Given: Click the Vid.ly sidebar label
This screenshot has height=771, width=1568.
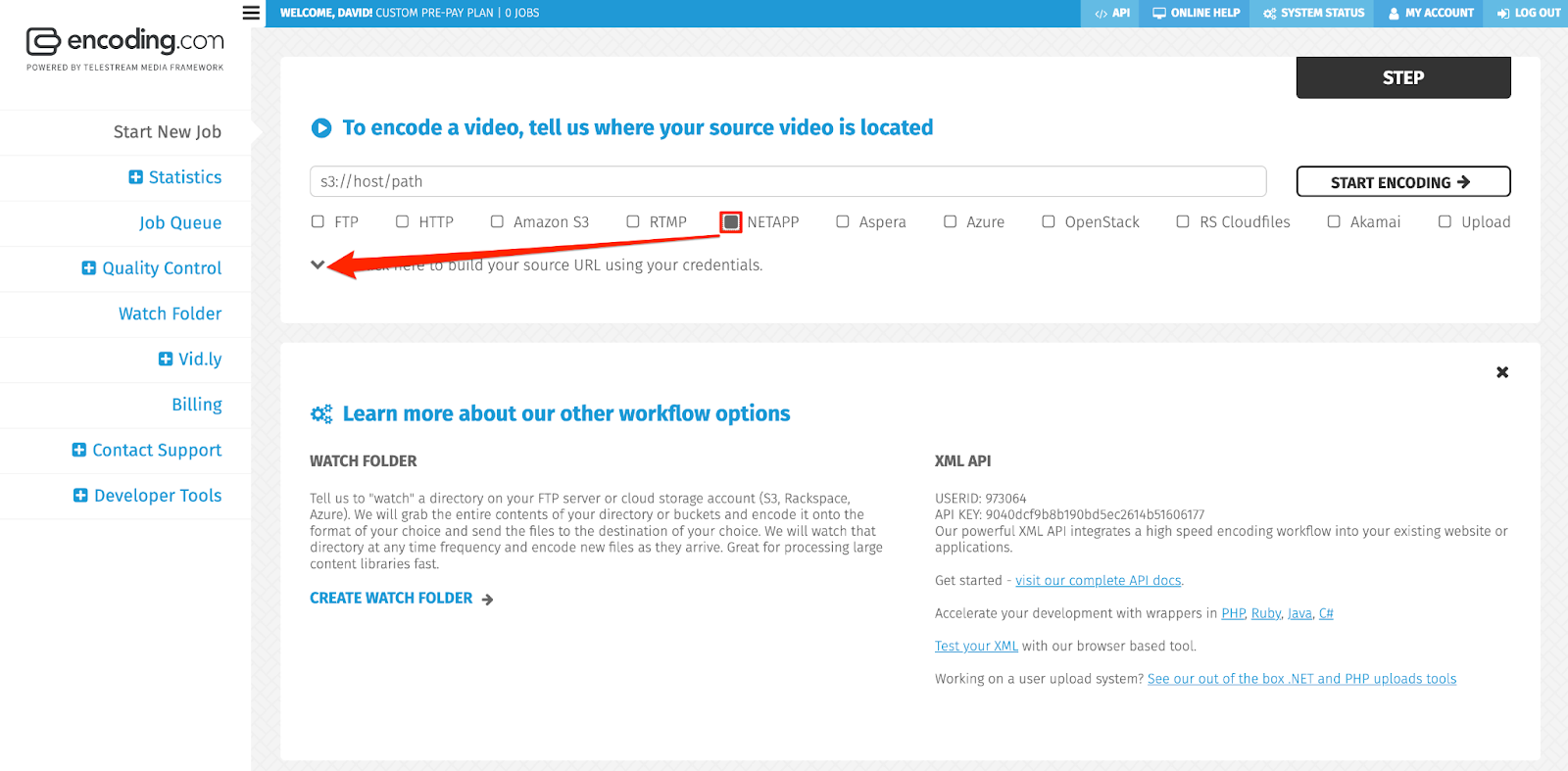Looking at the screenshot, I should click(x=200, y=360).
